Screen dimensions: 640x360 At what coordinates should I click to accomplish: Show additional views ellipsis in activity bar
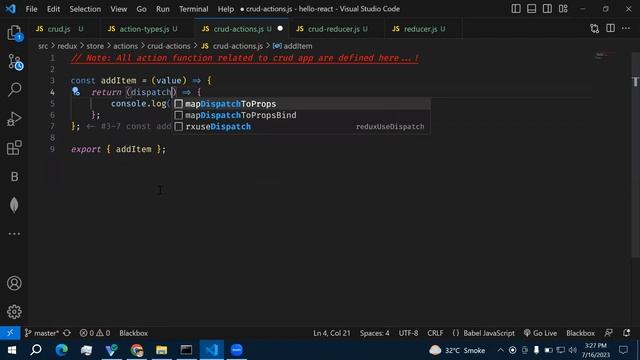point(14,234)
